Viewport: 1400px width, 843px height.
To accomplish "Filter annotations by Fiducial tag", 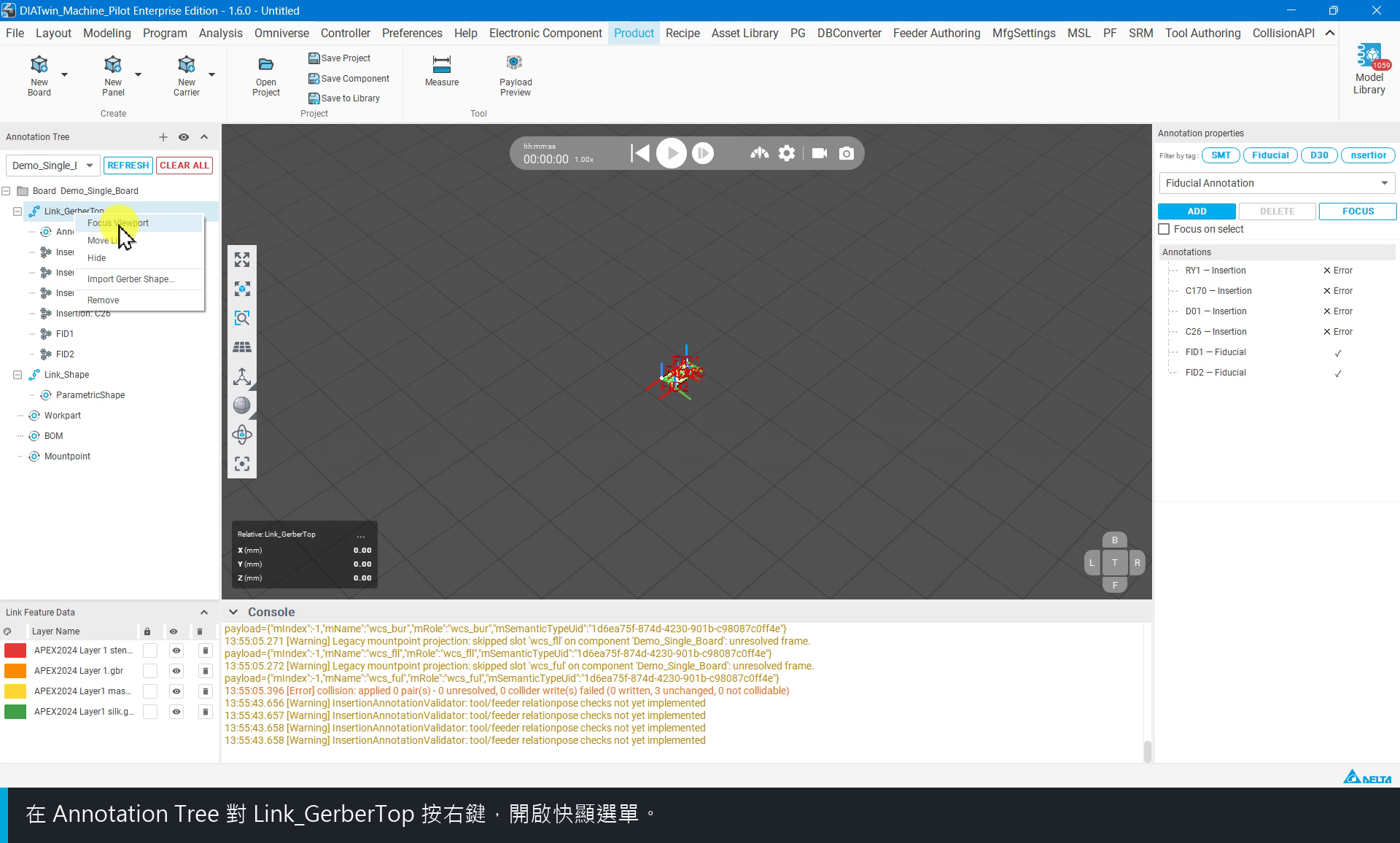I will [x=1270, y=155].
